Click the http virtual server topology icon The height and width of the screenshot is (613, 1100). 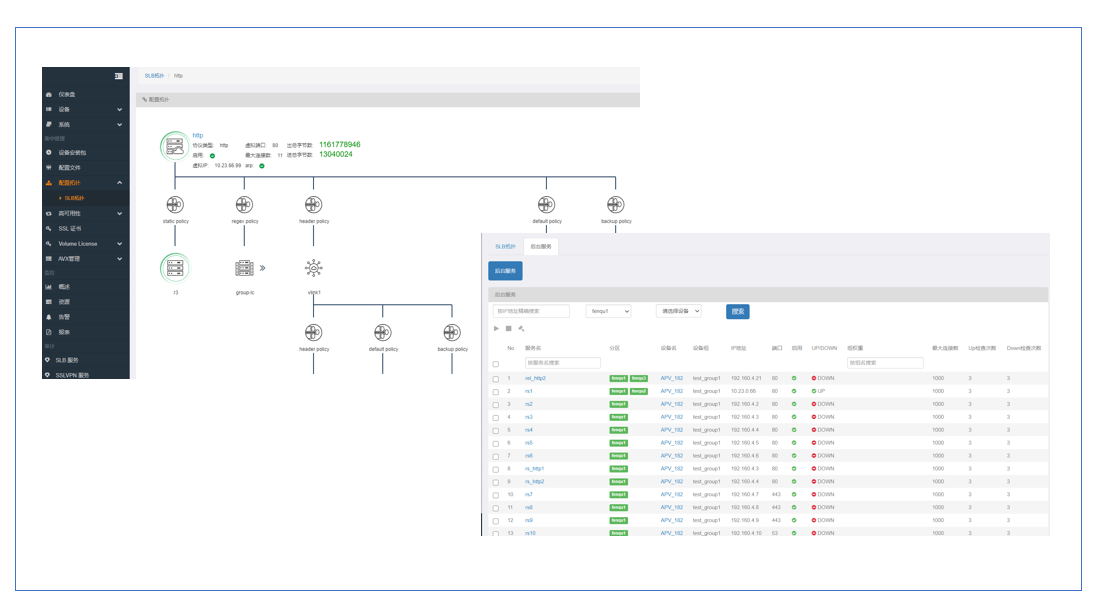(175, 147)
